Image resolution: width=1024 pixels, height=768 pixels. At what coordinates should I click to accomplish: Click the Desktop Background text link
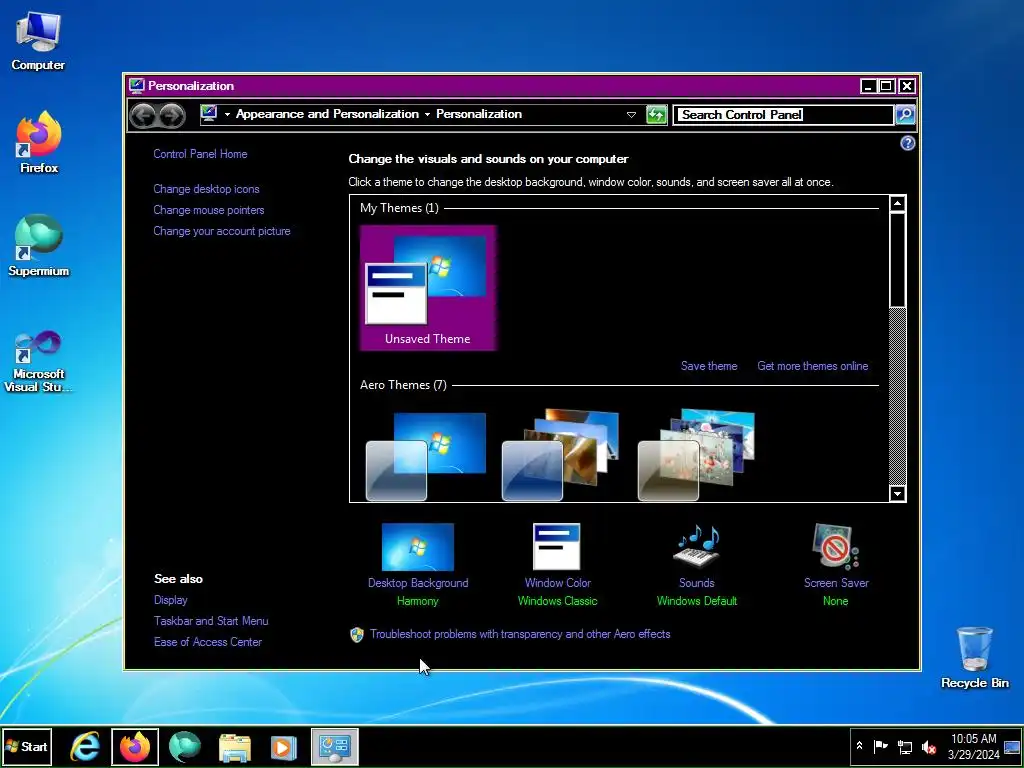(418, 583)
